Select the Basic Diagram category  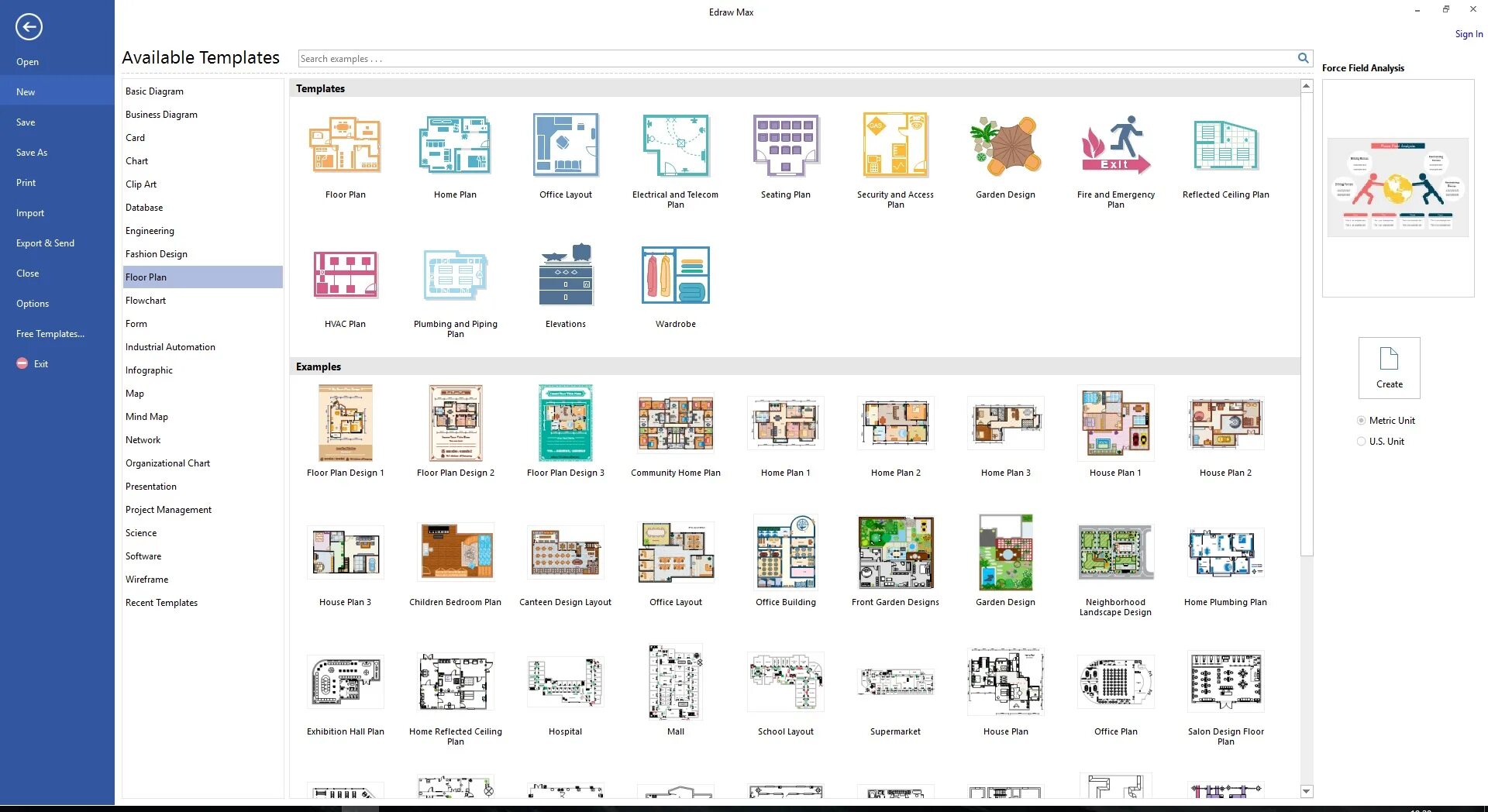203,91
